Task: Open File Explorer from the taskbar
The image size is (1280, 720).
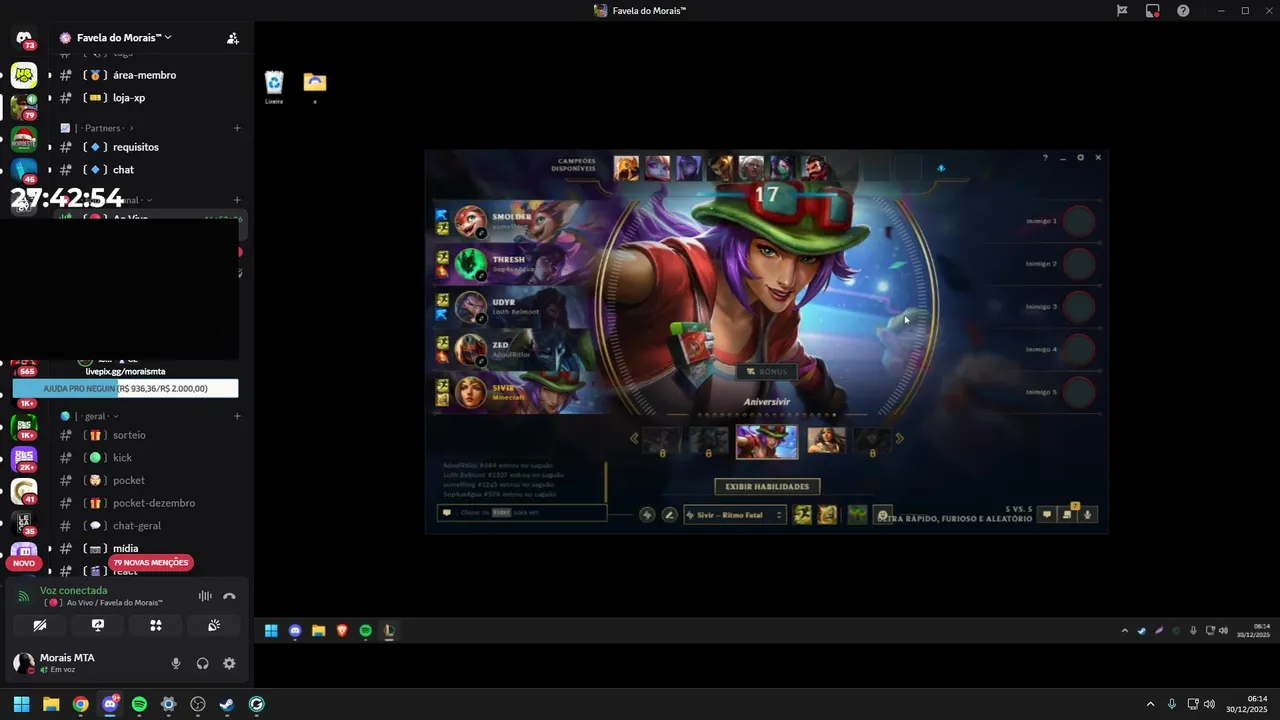Action: (51, 704)
